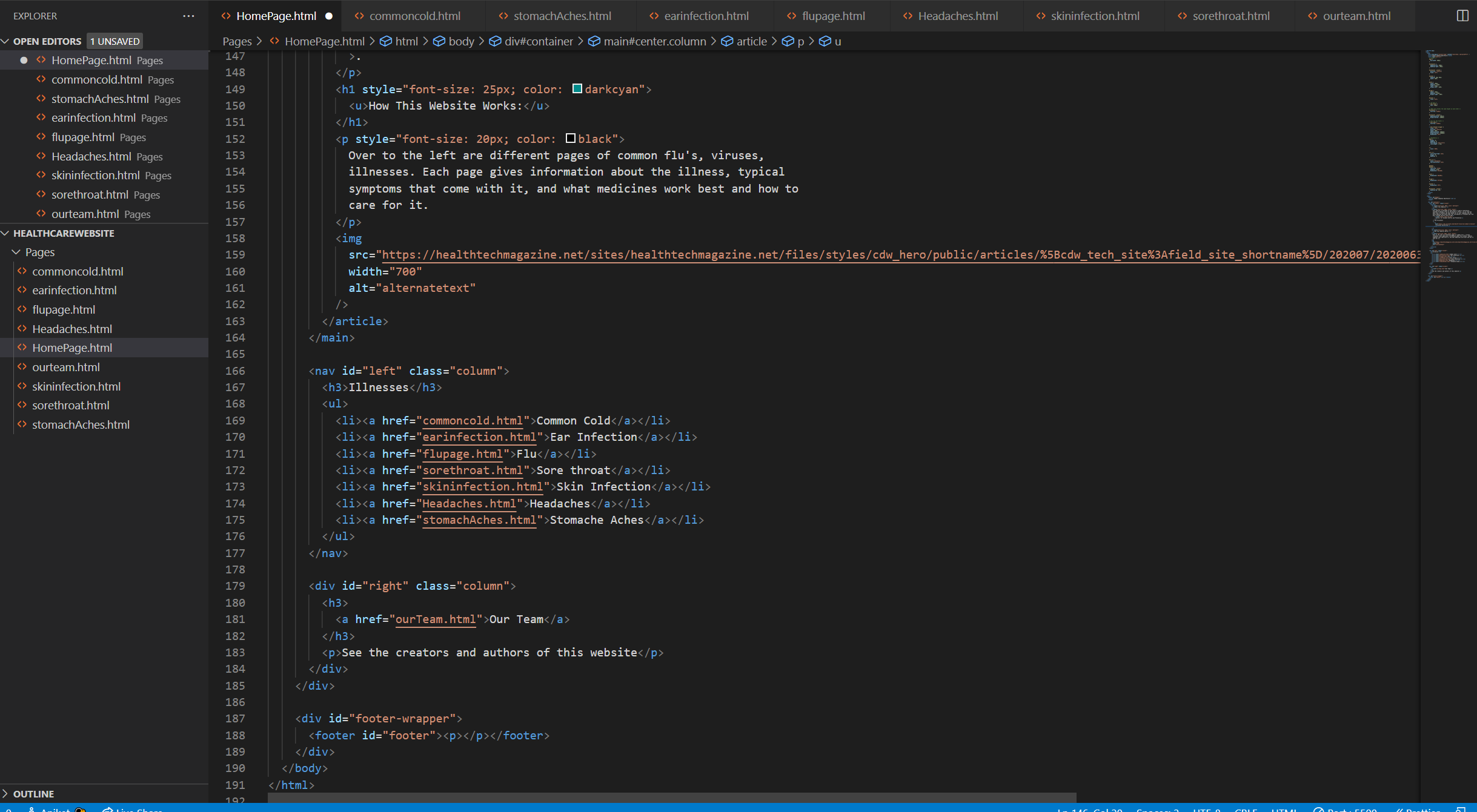Click the darkcyan color swatch

point(577,89)
